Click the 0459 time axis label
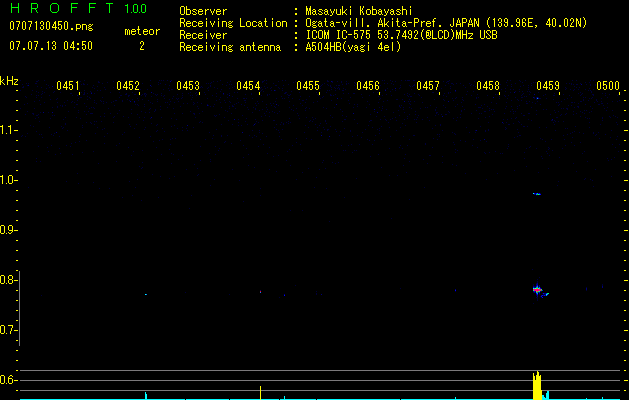The height and width of the screenshot is (400, 629). tap(548, 86)
